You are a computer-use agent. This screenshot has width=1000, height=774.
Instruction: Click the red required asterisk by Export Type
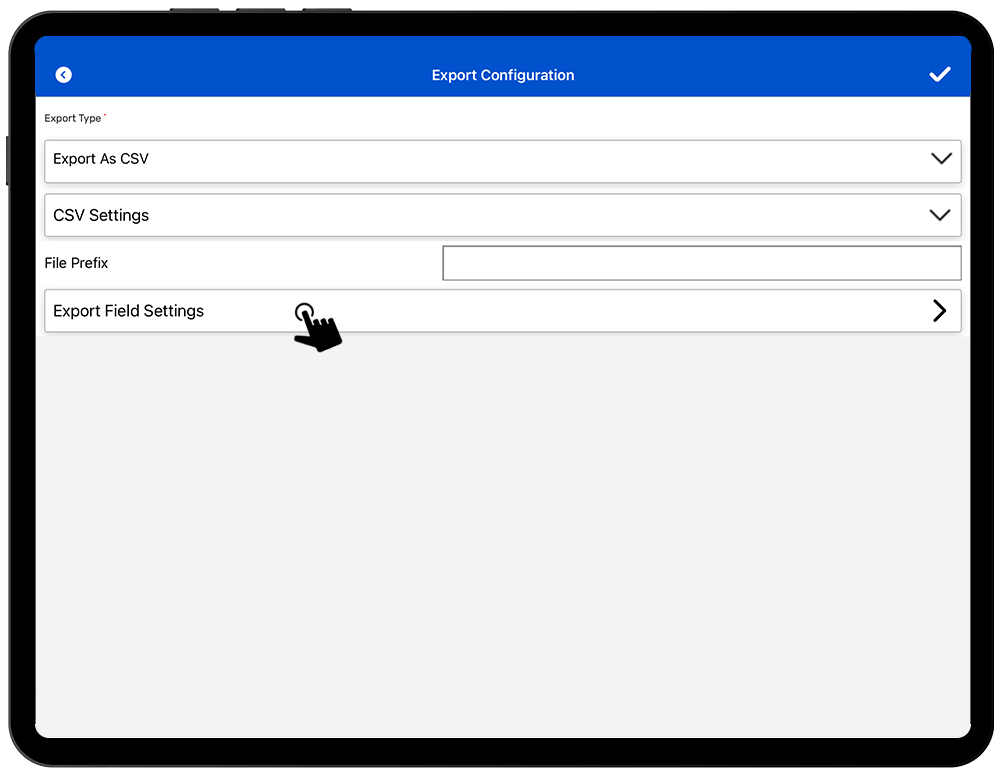(x=105, y=116)
